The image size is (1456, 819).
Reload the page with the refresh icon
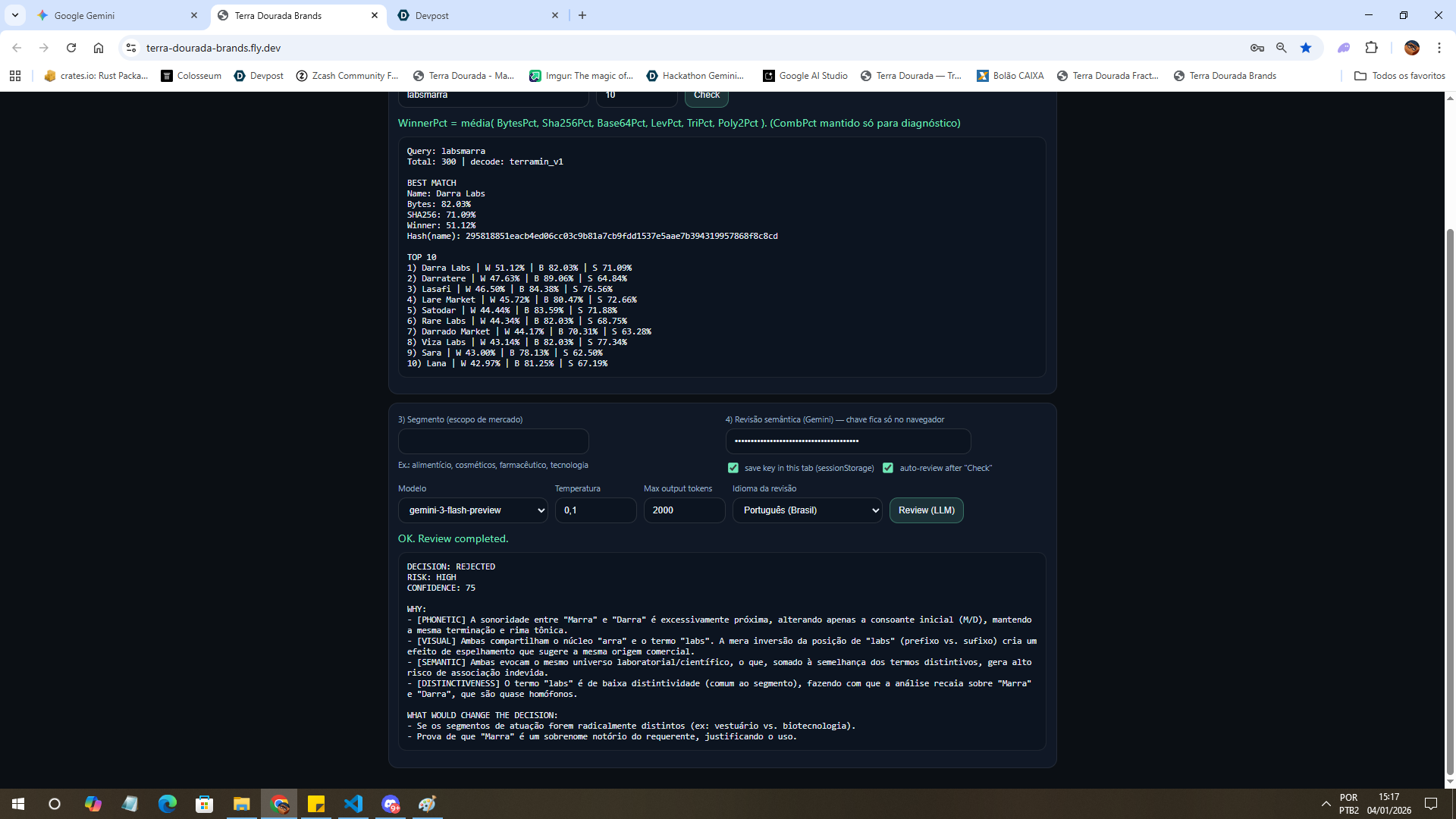click(x=71, y=48)
